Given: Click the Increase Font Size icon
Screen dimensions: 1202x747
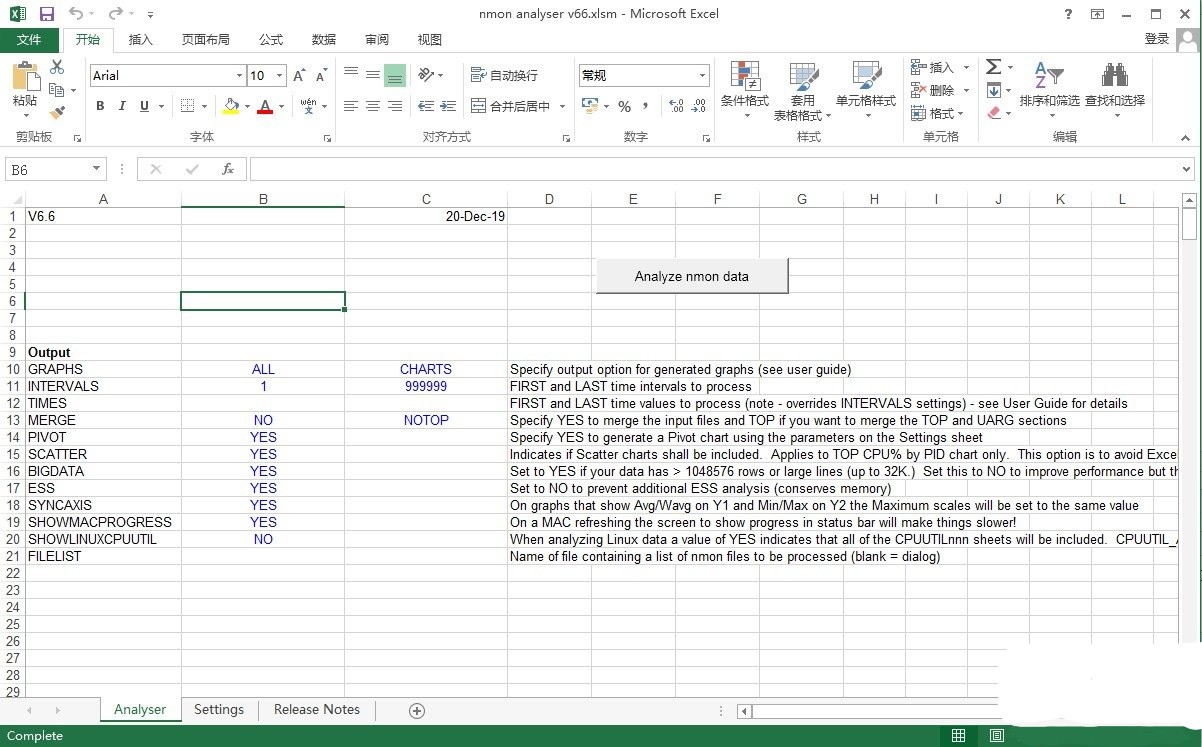Looking at the screenshot, I should pyautogui.click(x=299, y=76).
